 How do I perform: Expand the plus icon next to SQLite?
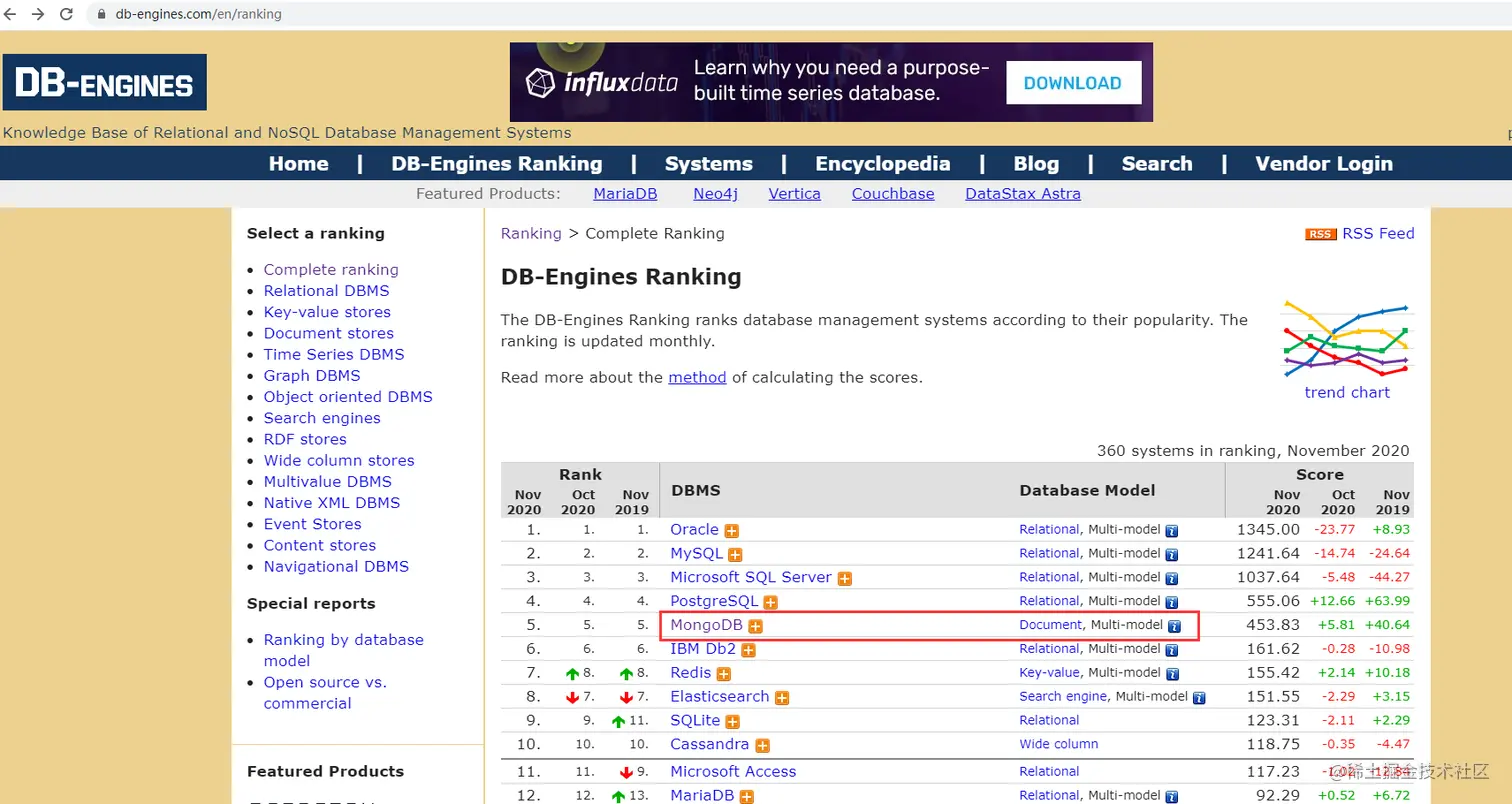point(732,722)
